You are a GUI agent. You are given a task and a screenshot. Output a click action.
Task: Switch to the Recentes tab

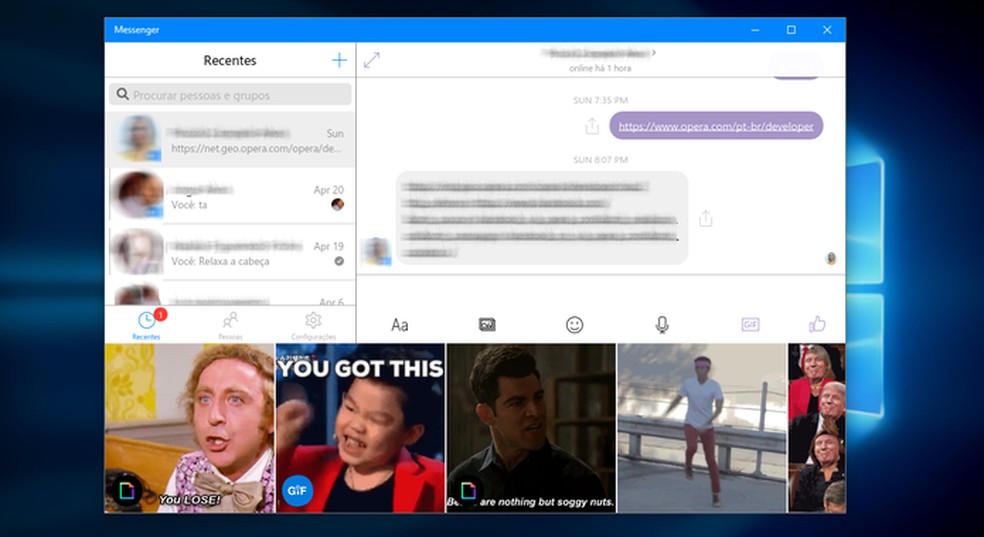(x=146, y=325)
